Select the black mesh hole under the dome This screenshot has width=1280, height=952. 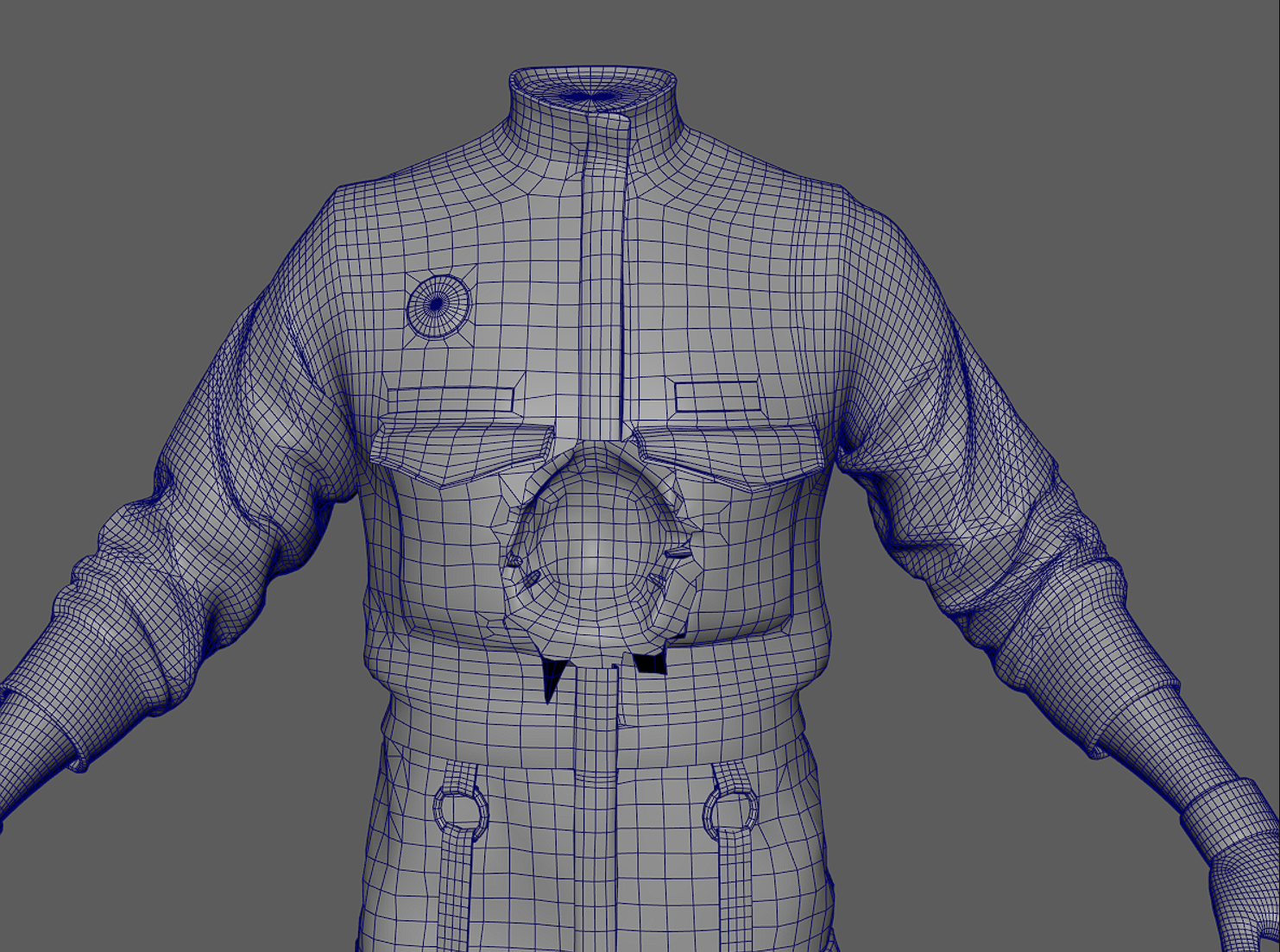(650, 663)
